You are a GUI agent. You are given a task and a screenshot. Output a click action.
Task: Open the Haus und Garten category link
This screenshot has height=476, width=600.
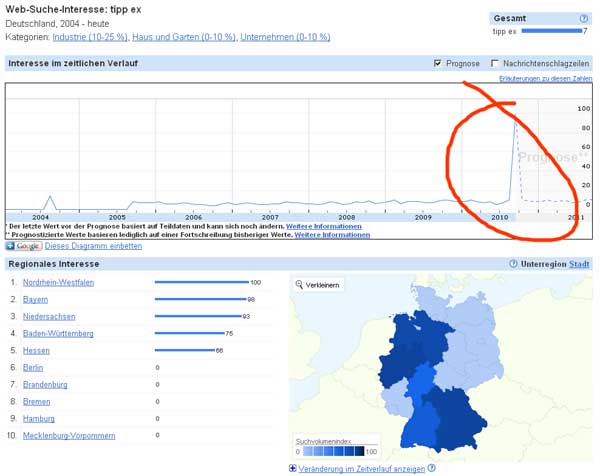pos(184,37)
